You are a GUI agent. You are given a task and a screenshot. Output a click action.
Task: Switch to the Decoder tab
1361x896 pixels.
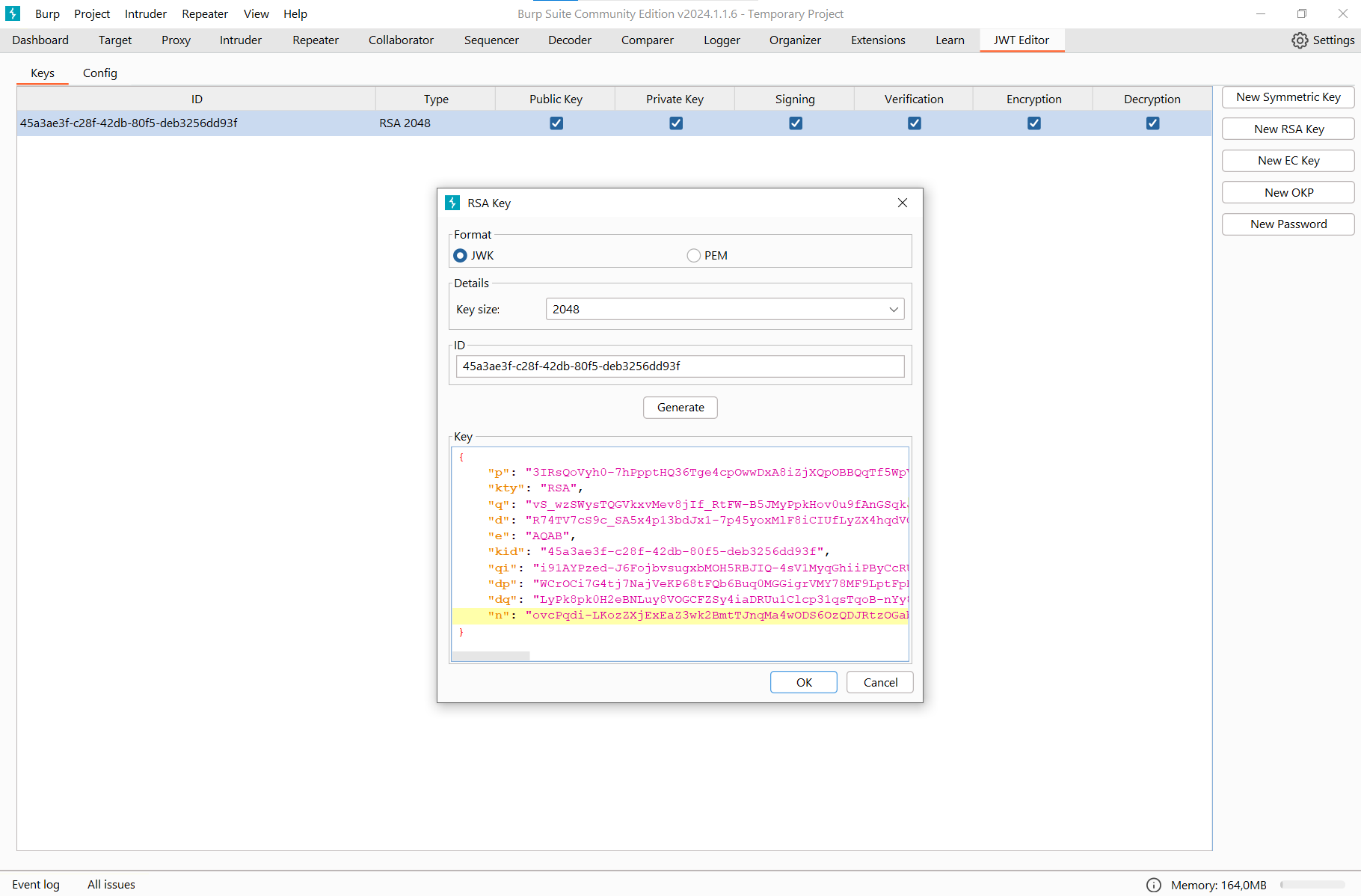click(570, 40)
